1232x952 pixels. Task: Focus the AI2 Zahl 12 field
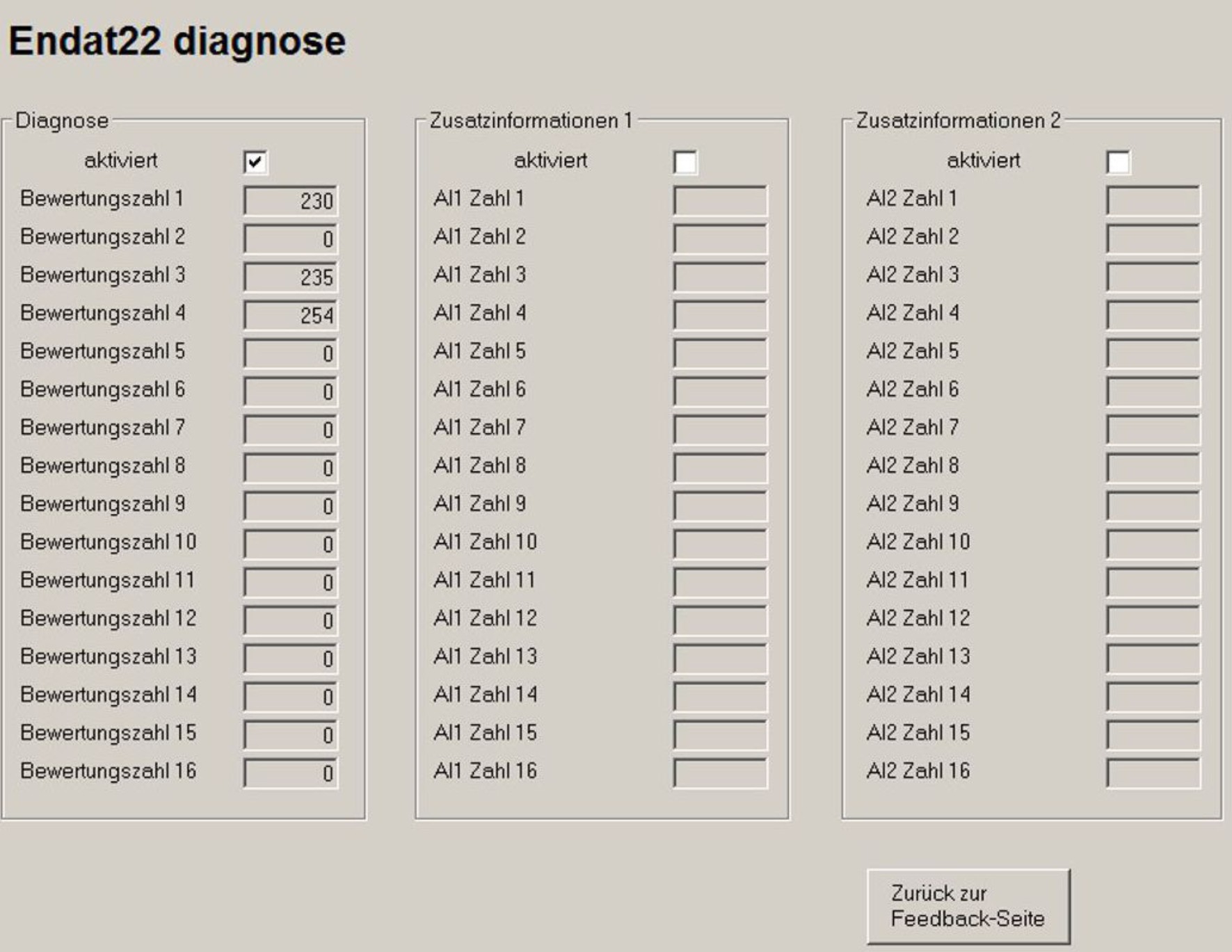(1153, 620)
